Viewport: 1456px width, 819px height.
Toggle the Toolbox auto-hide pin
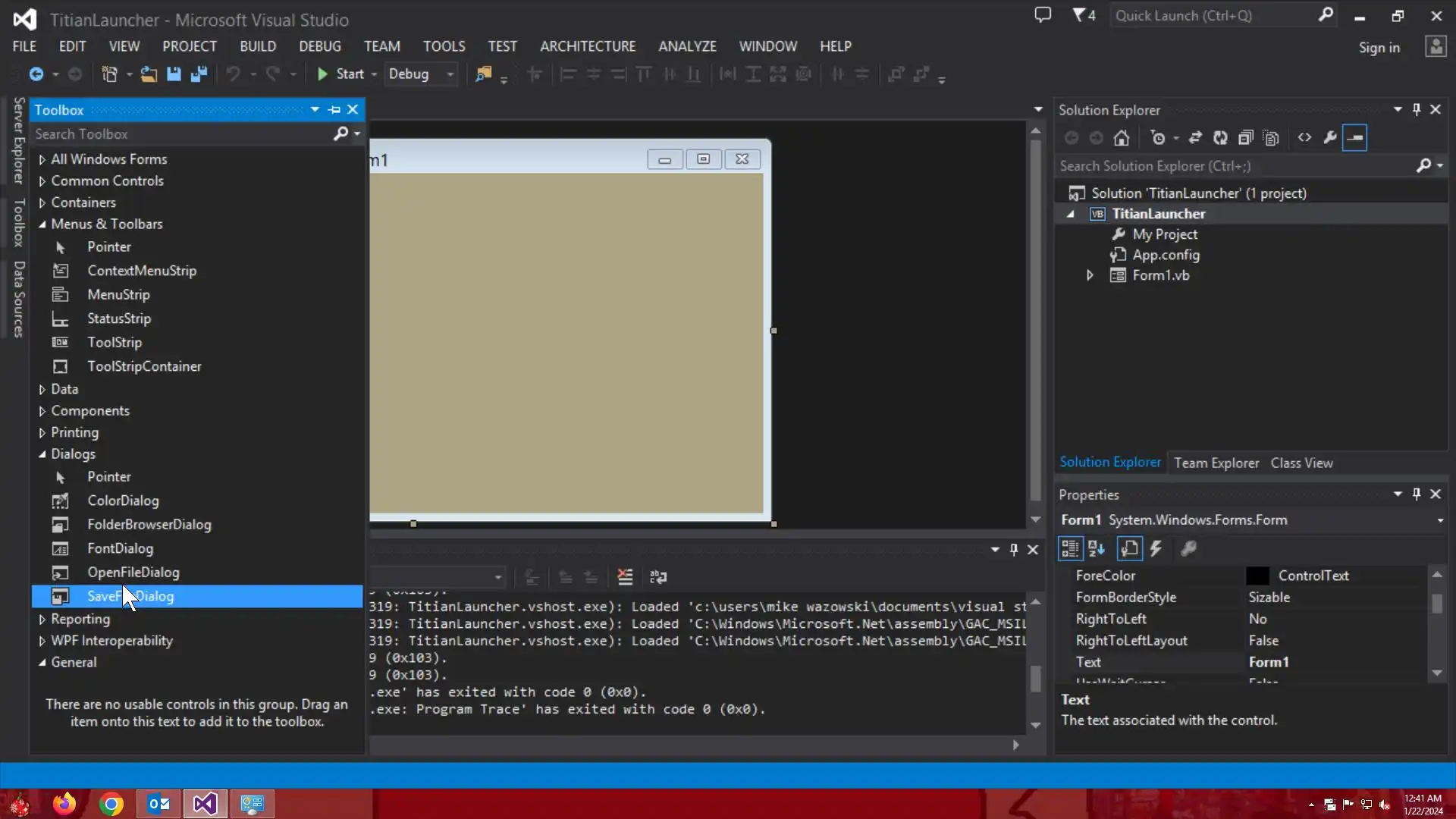point(334,110)
